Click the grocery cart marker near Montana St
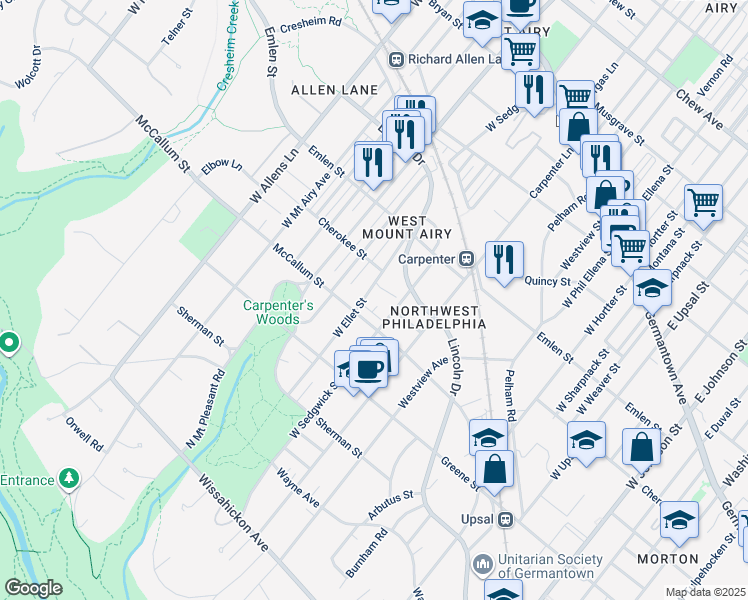Screen dimensions: 748x600 coord(631,249)
